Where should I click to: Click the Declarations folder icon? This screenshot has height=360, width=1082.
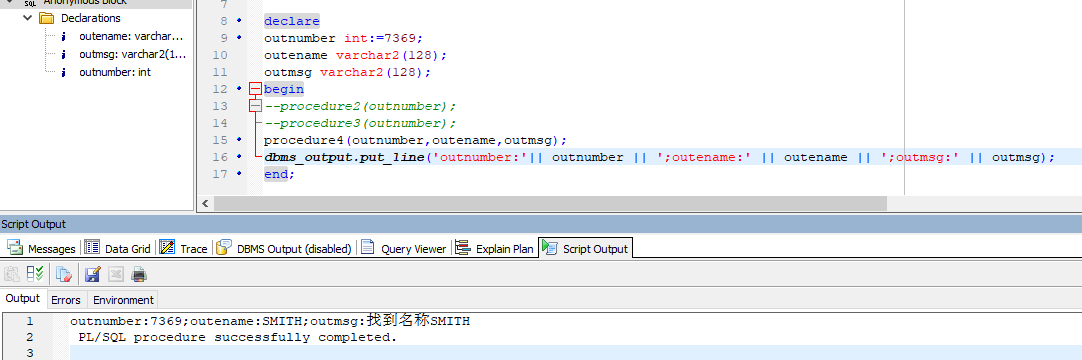click(x=47, y=18)
